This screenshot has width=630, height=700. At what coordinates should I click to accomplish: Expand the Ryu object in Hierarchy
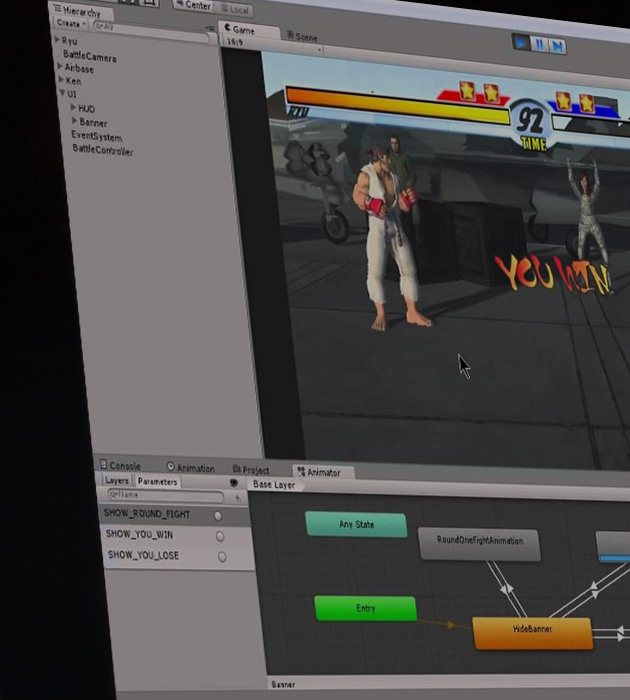tap(57, 40)
